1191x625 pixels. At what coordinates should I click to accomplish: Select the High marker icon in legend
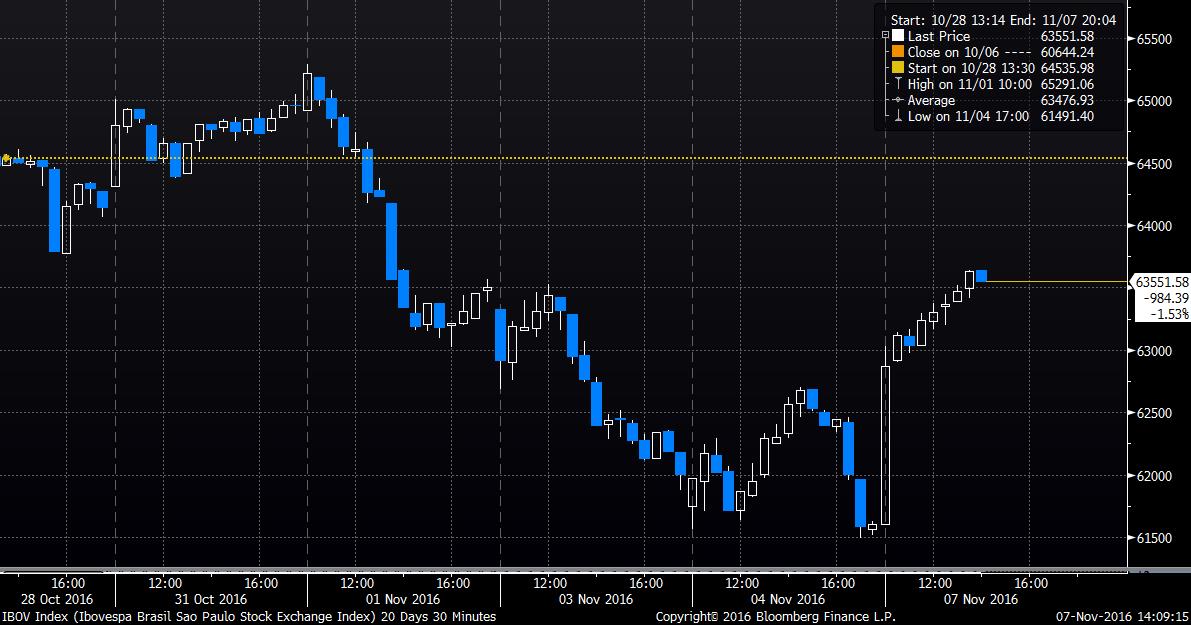[898, 85]
